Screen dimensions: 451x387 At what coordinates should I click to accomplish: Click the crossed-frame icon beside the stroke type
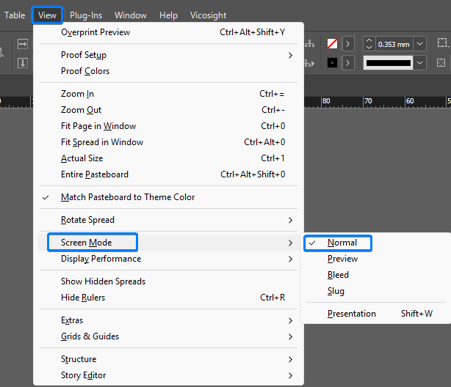[441, 63]
